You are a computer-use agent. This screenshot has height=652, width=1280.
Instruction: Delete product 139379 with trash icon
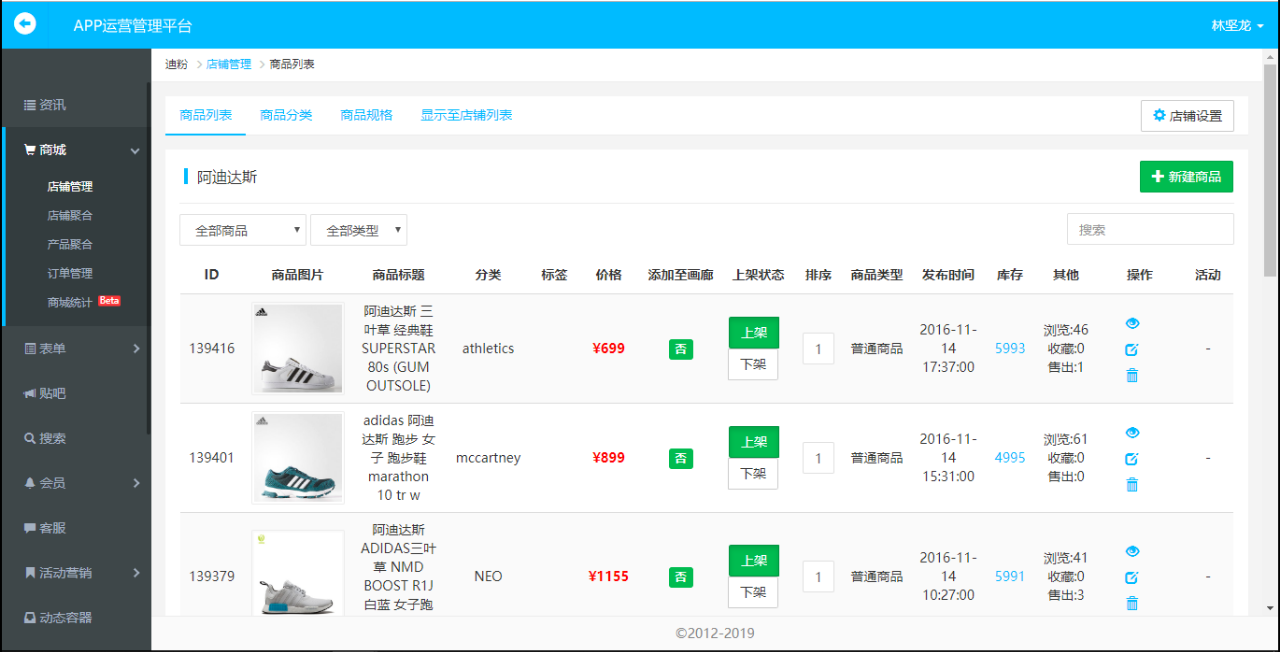1132,603
